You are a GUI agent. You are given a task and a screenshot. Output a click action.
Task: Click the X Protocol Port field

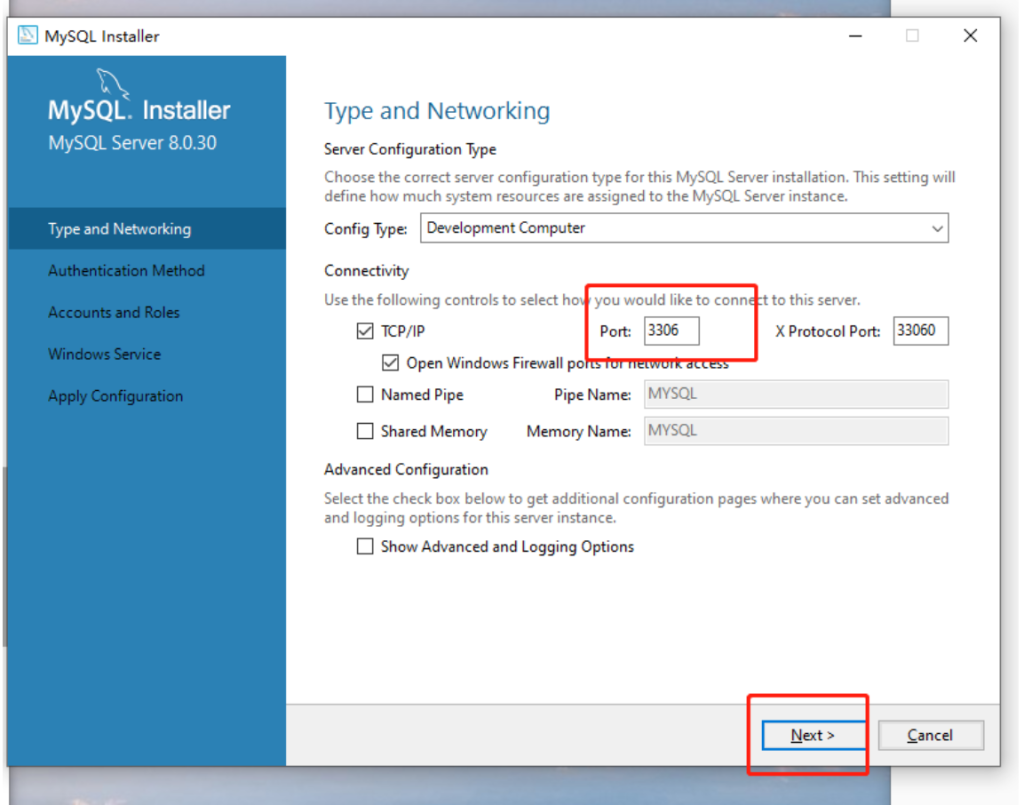921,330
